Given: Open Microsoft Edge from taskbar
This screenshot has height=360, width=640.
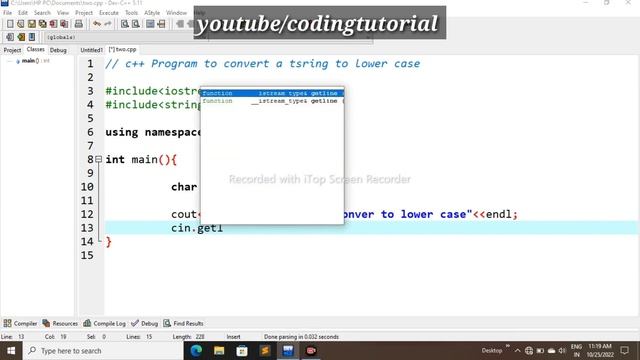Looking at the screenshot, I should pyautogui.click(x=196, y=351).
